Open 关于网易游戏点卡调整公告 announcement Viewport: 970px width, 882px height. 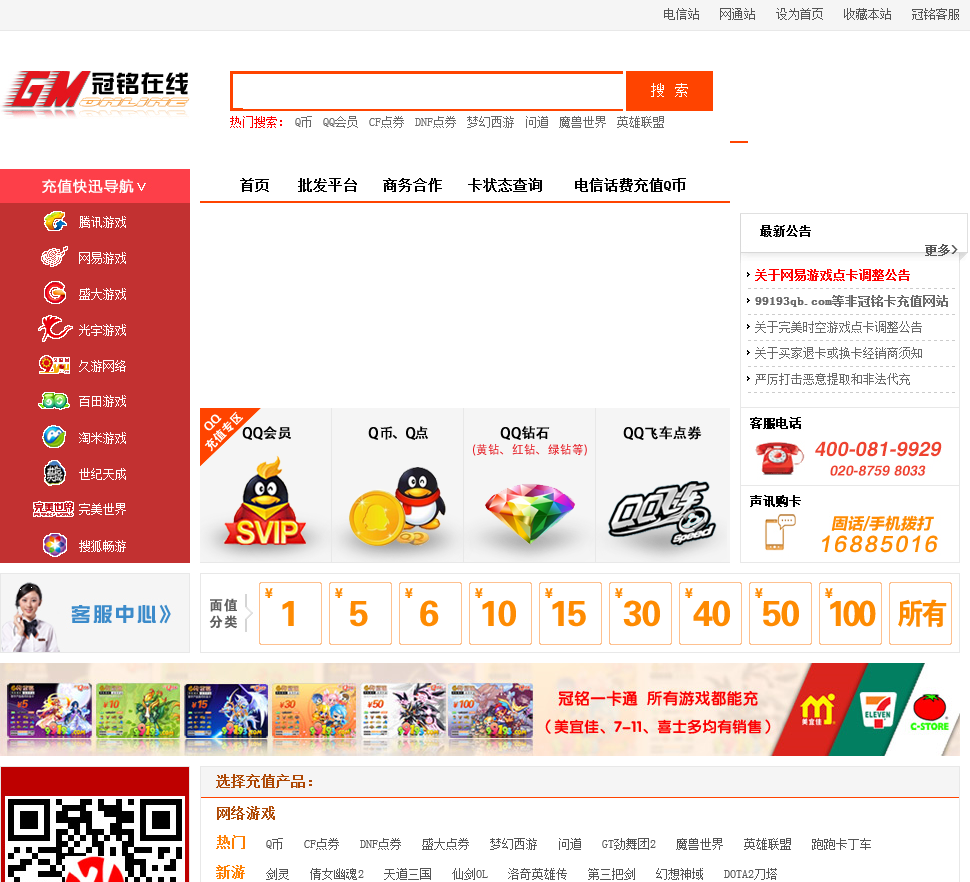[832, 275]
